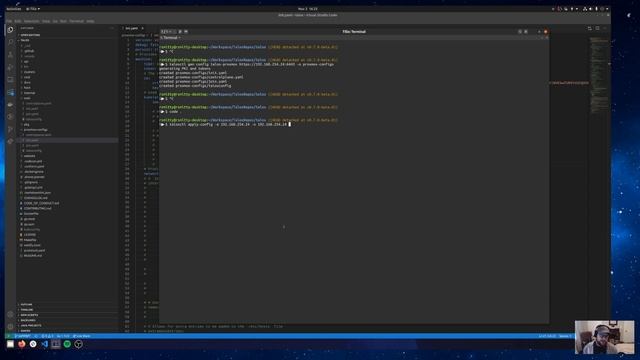Screen dimensions: 640x360
Task: Open CODE_OF_CONDUCT.md in Explorer
Action: (41, 203)
